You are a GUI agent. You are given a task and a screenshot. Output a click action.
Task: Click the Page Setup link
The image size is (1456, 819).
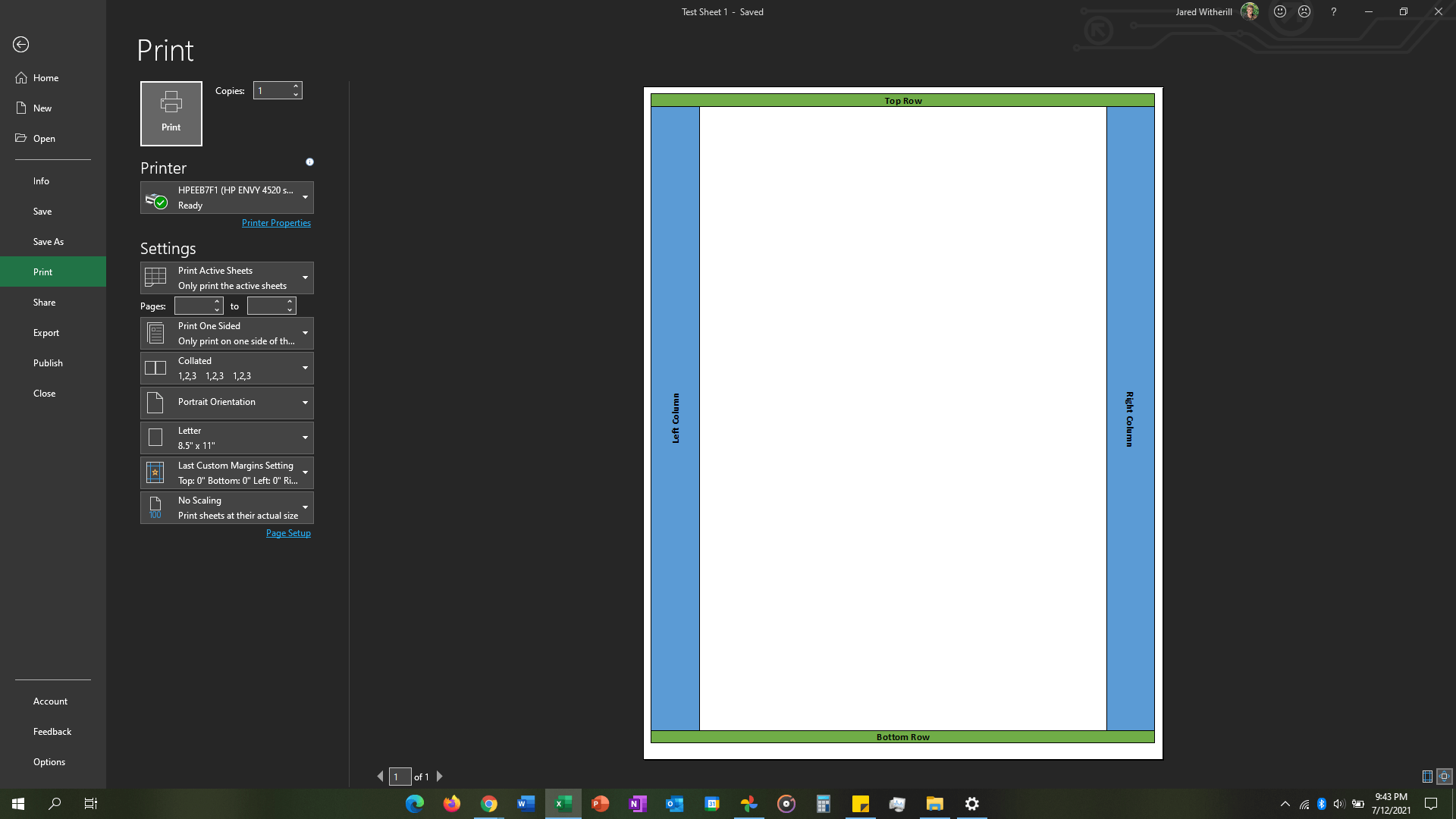(x=288, y=533)
